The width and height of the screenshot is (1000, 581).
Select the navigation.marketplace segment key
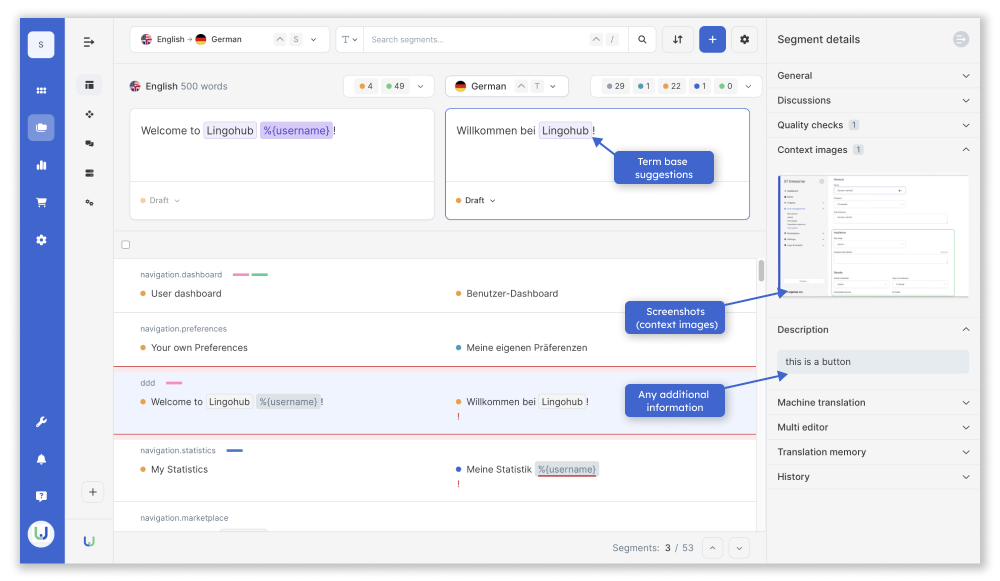(184, 518)
